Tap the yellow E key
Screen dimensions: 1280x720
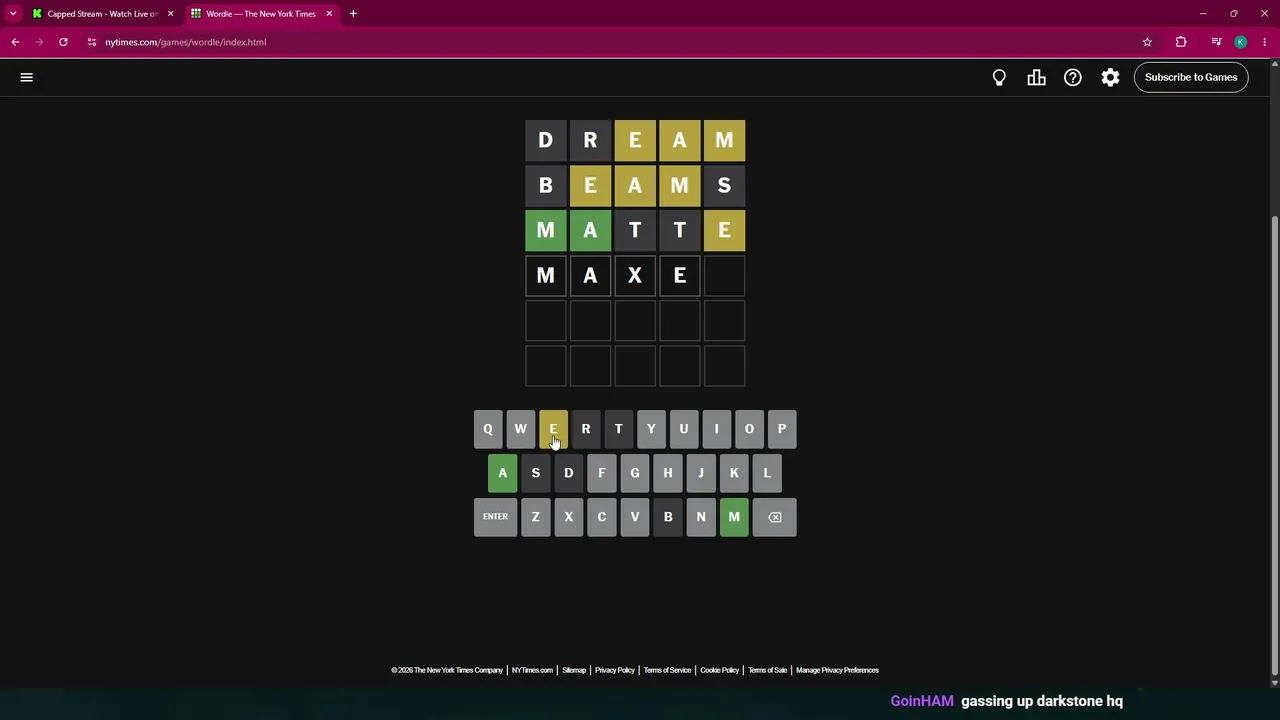coord(553,429)
